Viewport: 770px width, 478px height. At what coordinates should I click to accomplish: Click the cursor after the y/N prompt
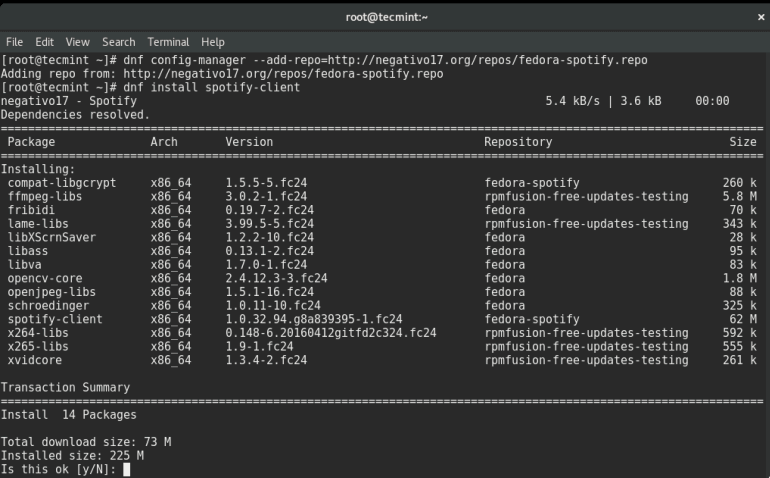click(127, 469)
